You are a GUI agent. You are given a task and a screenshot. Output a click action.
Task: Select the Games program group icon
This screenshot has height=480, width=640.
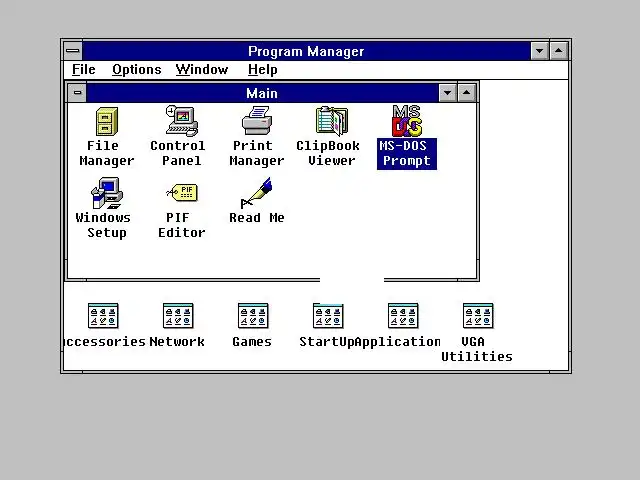tap(253, 316)
